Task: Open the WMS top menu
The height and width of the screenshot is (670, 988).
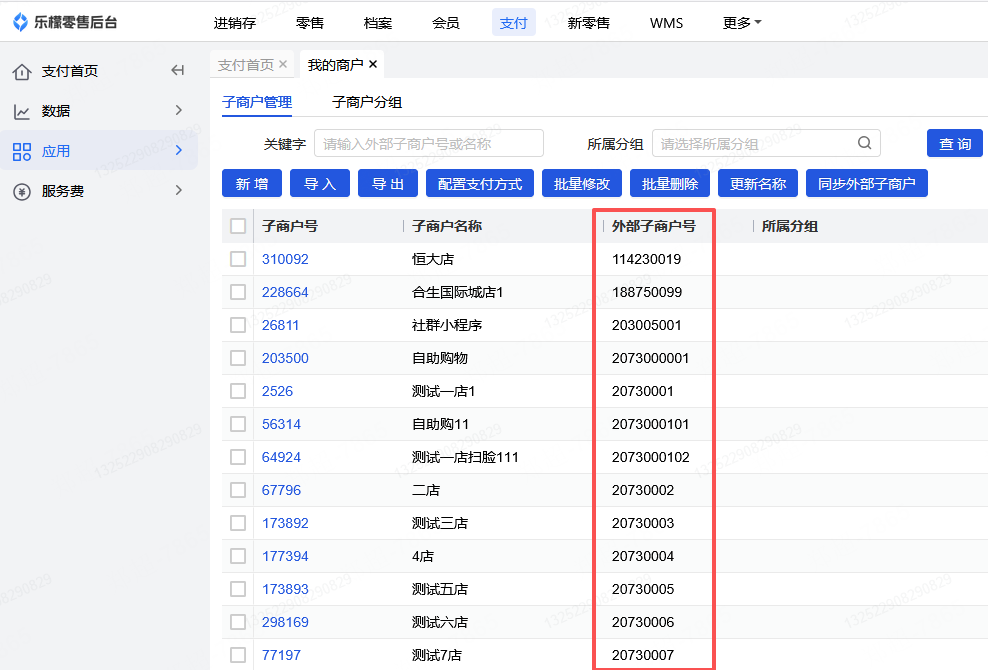Action: pos(666,23)
